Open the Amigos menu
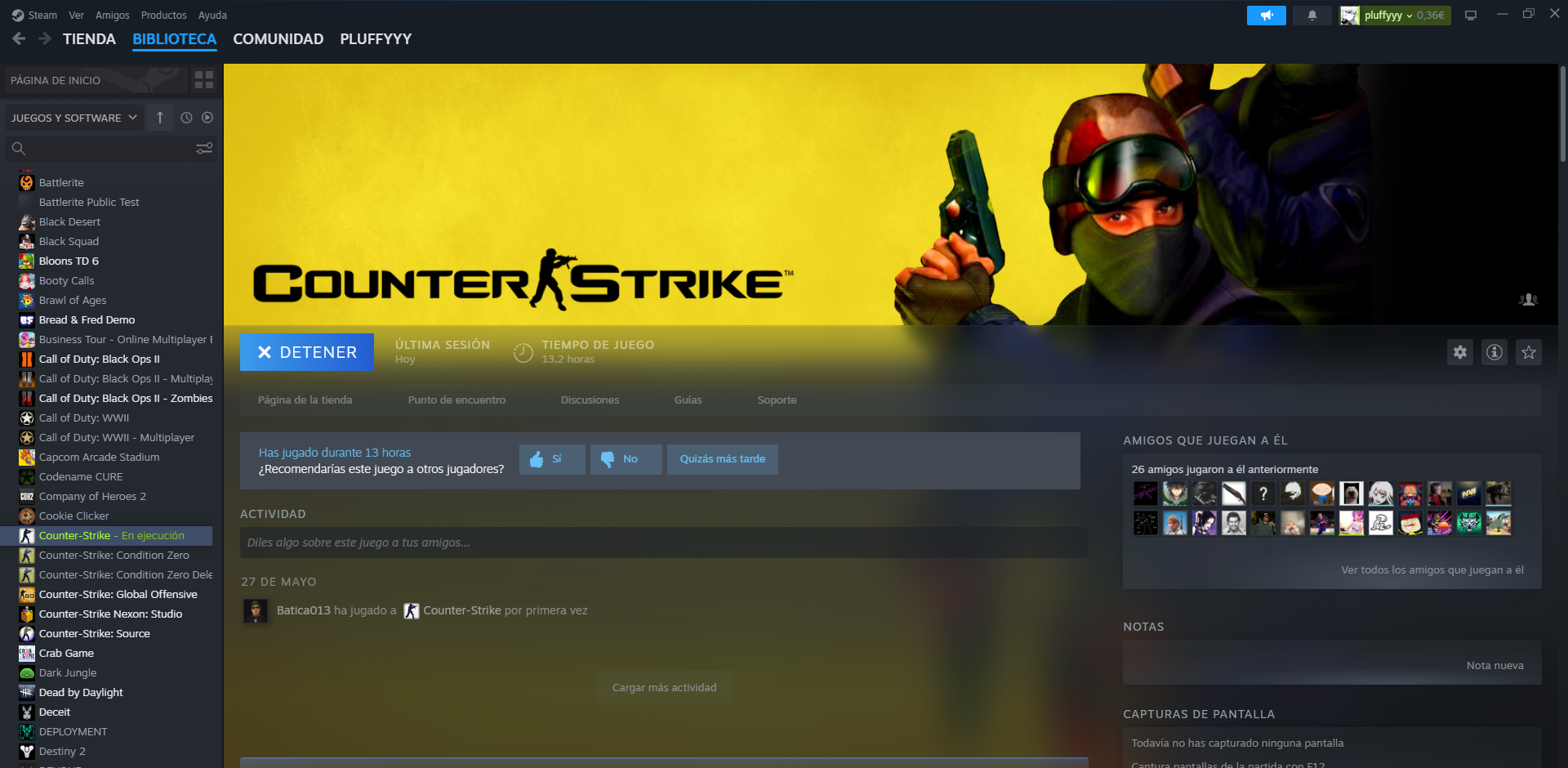Image resolution: width=1568 pixels, height=768 pixels. tap(112, 16)
